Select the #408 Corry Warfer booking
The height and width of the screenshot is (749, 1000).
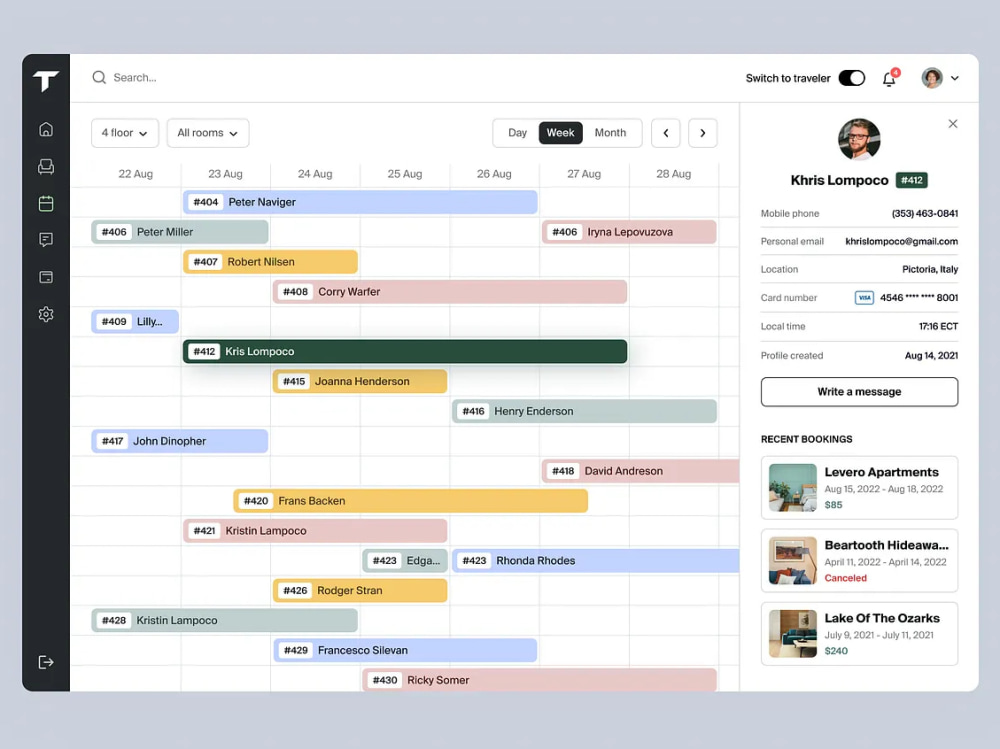coord(450,292)
